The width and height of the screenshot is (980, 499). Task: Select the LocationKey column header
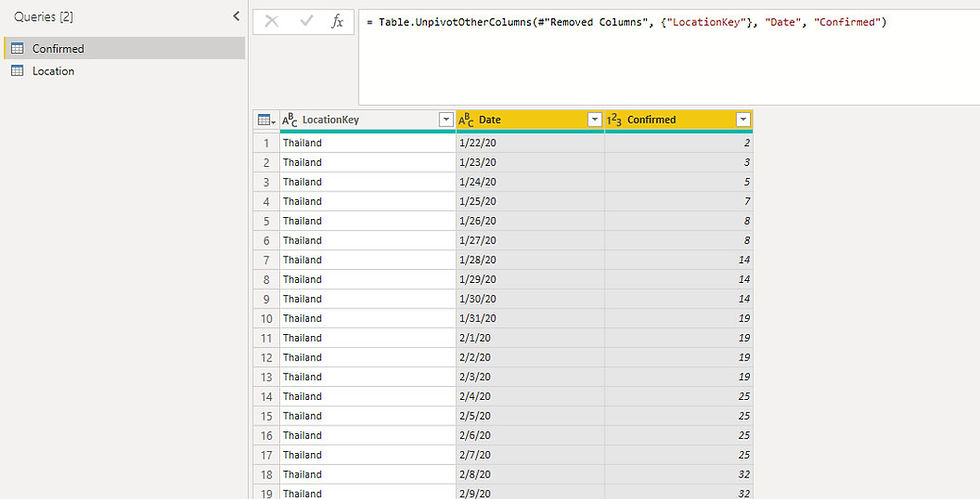[x=368, y=120]
